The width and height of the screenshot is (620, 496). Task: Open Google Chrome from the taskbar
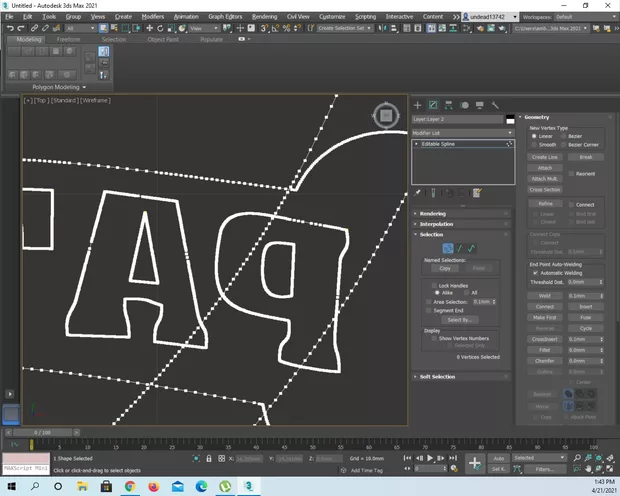(130, 486)
